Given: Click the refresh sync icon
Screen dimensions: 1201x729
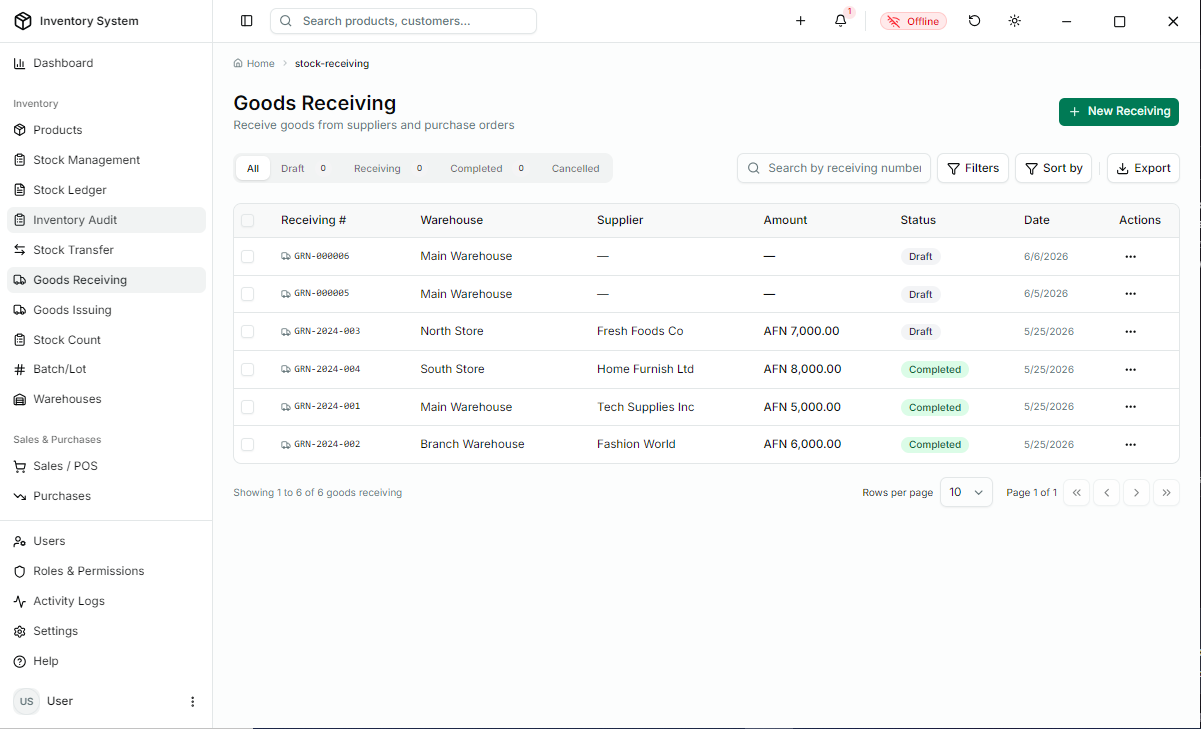Looking at the screenshot, I should point(975,21).
